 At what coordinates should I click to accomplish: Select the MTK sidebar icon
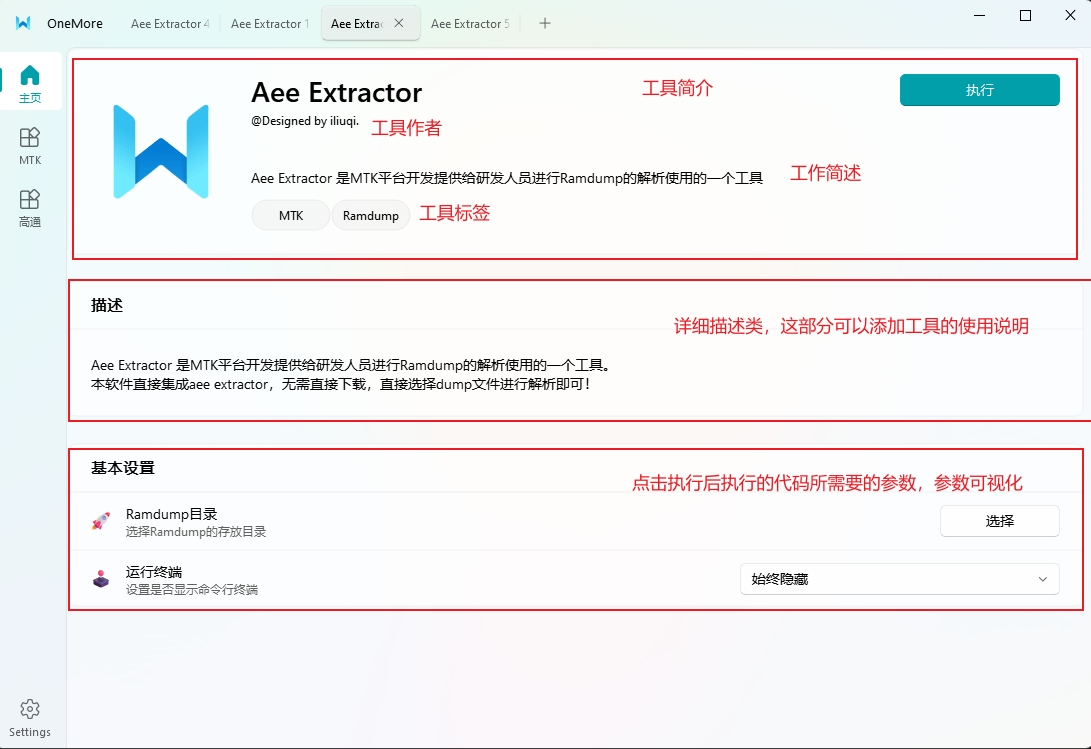click(30, 144)
